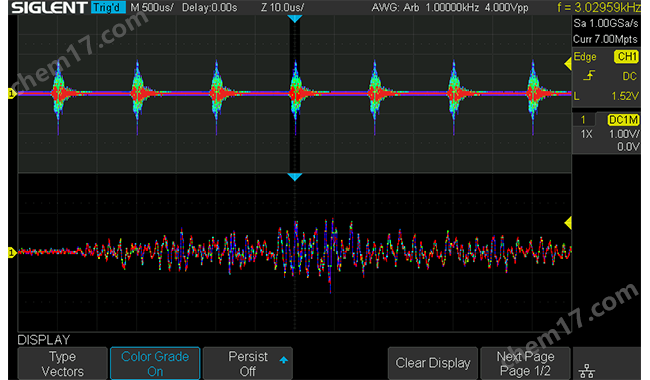650x380 pixels.
Task: Open the DC1M channel coupling box
Action: point(623,120)
